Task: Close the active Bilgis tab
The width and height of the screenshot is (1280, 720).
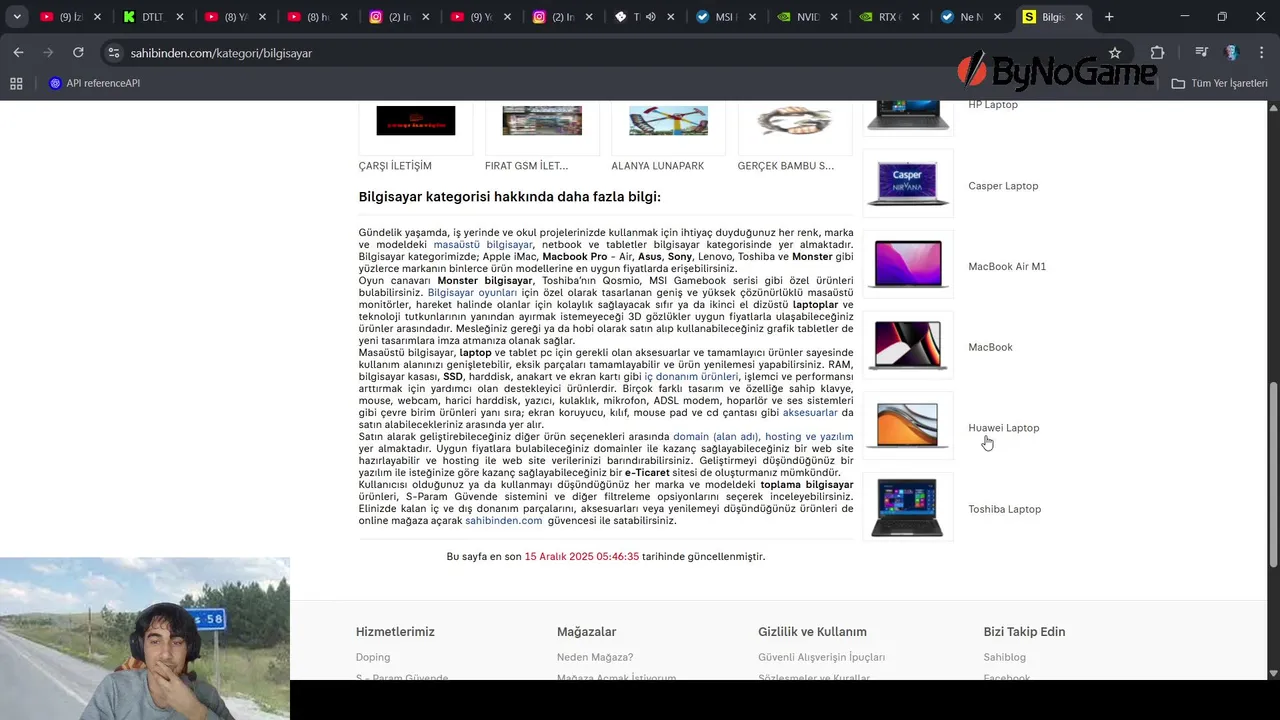Action: [1080, 17]
